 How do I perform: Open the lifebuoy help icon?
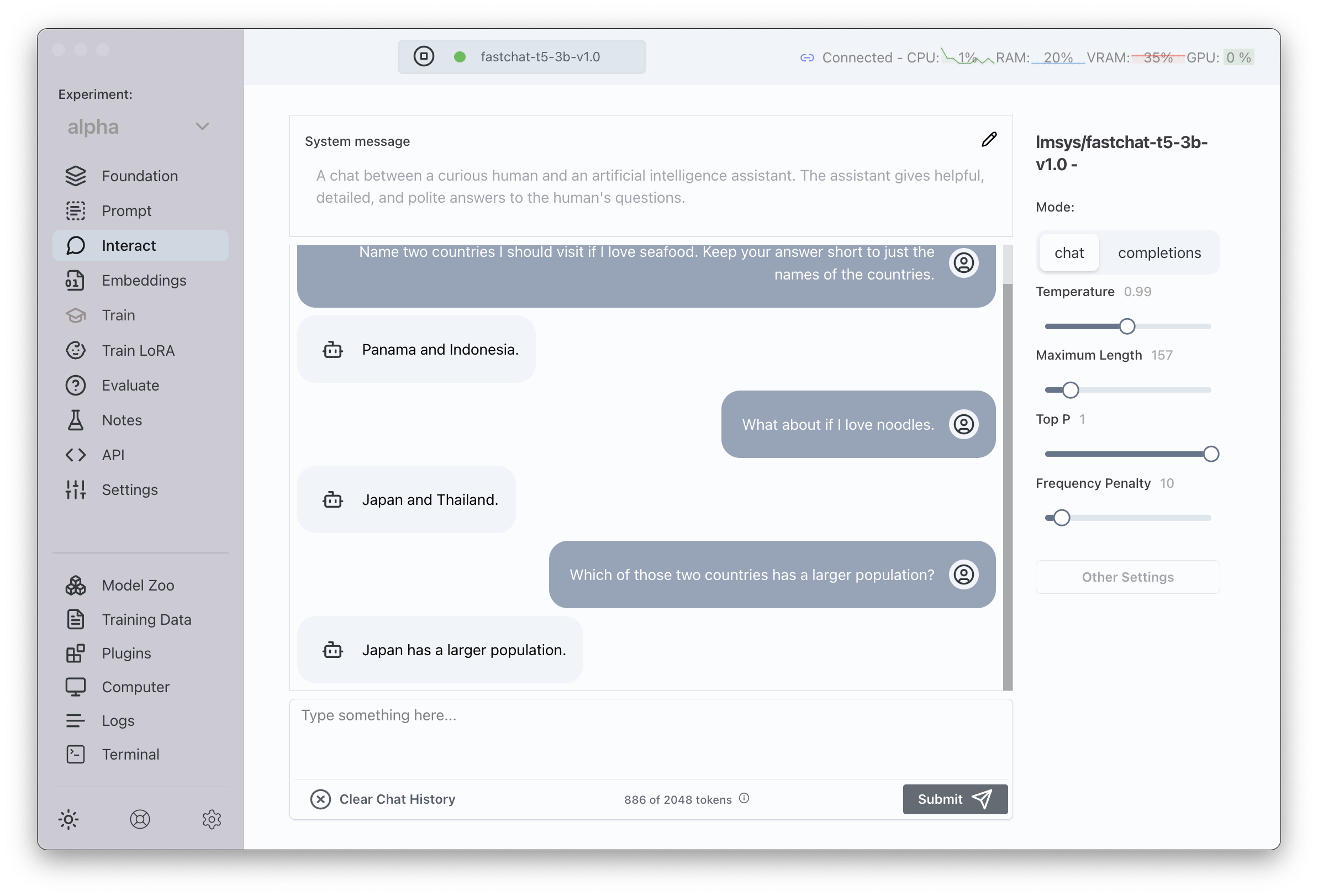(140, 819)
